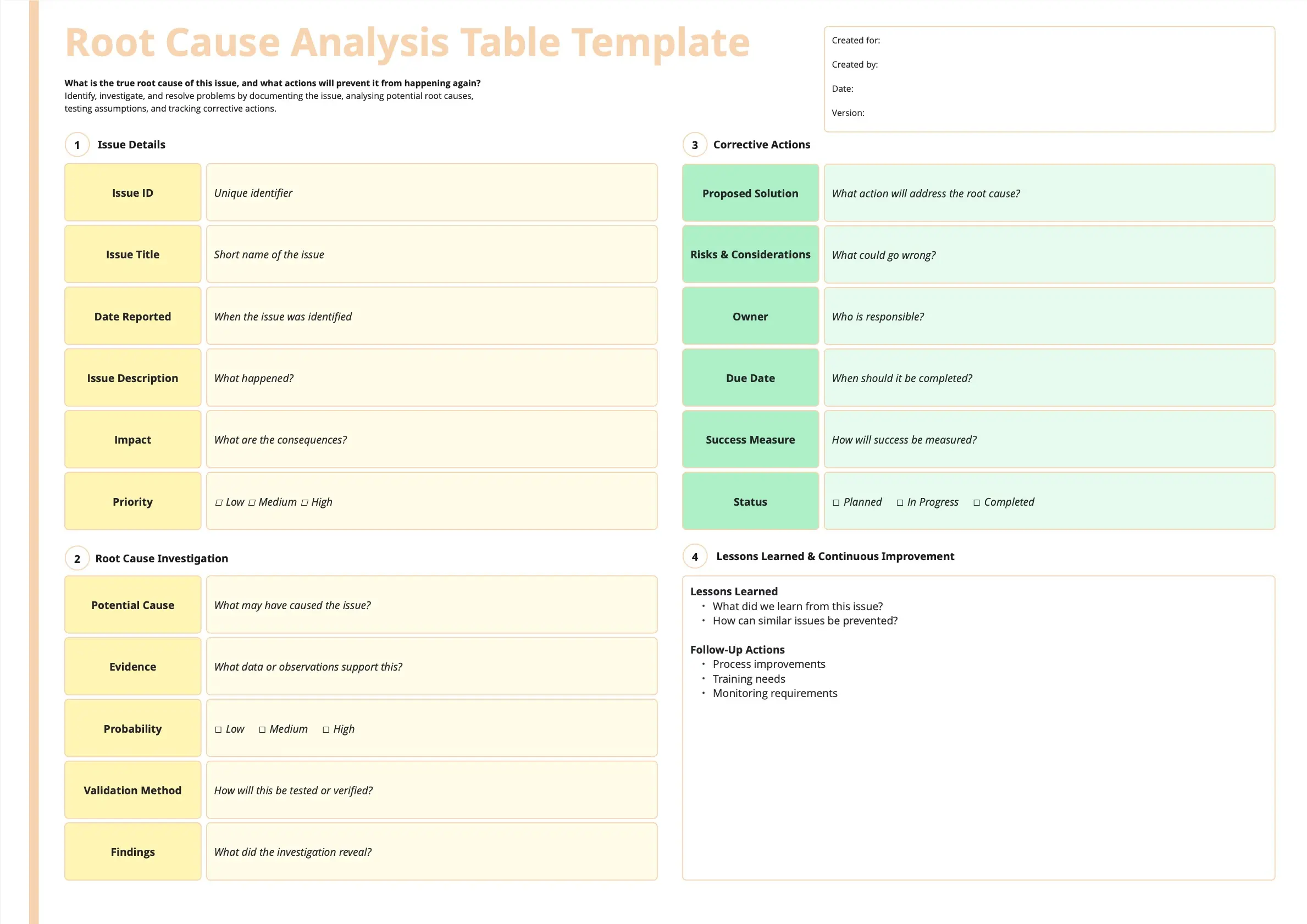Image resolution: width=1307 pixels, height=924 pixels.
Task: Click 'What did the investigation reveal?' field
Action: click(432, 851)
